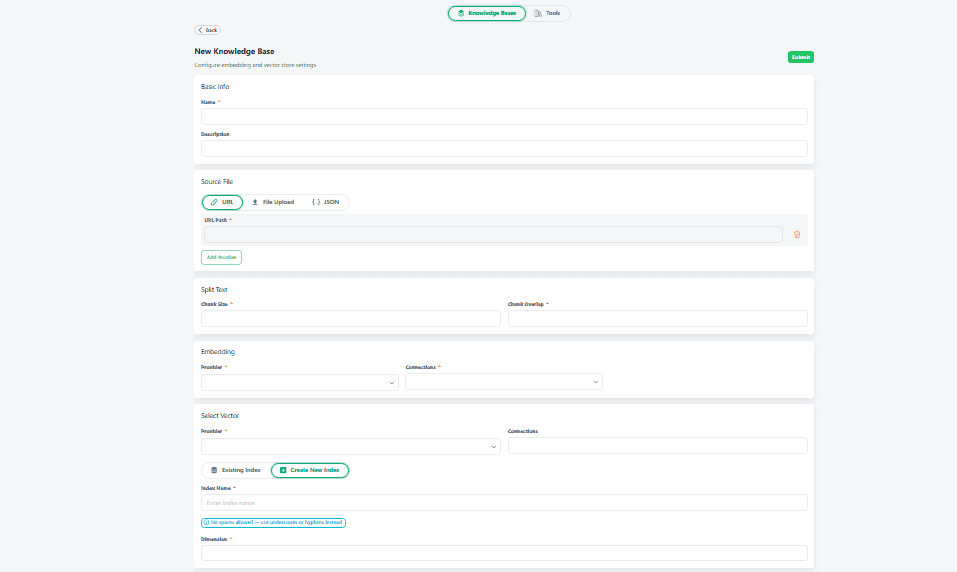Click the 'Split Text' section title
Screen dimensions: 957x572
click(x=214, y=290)
